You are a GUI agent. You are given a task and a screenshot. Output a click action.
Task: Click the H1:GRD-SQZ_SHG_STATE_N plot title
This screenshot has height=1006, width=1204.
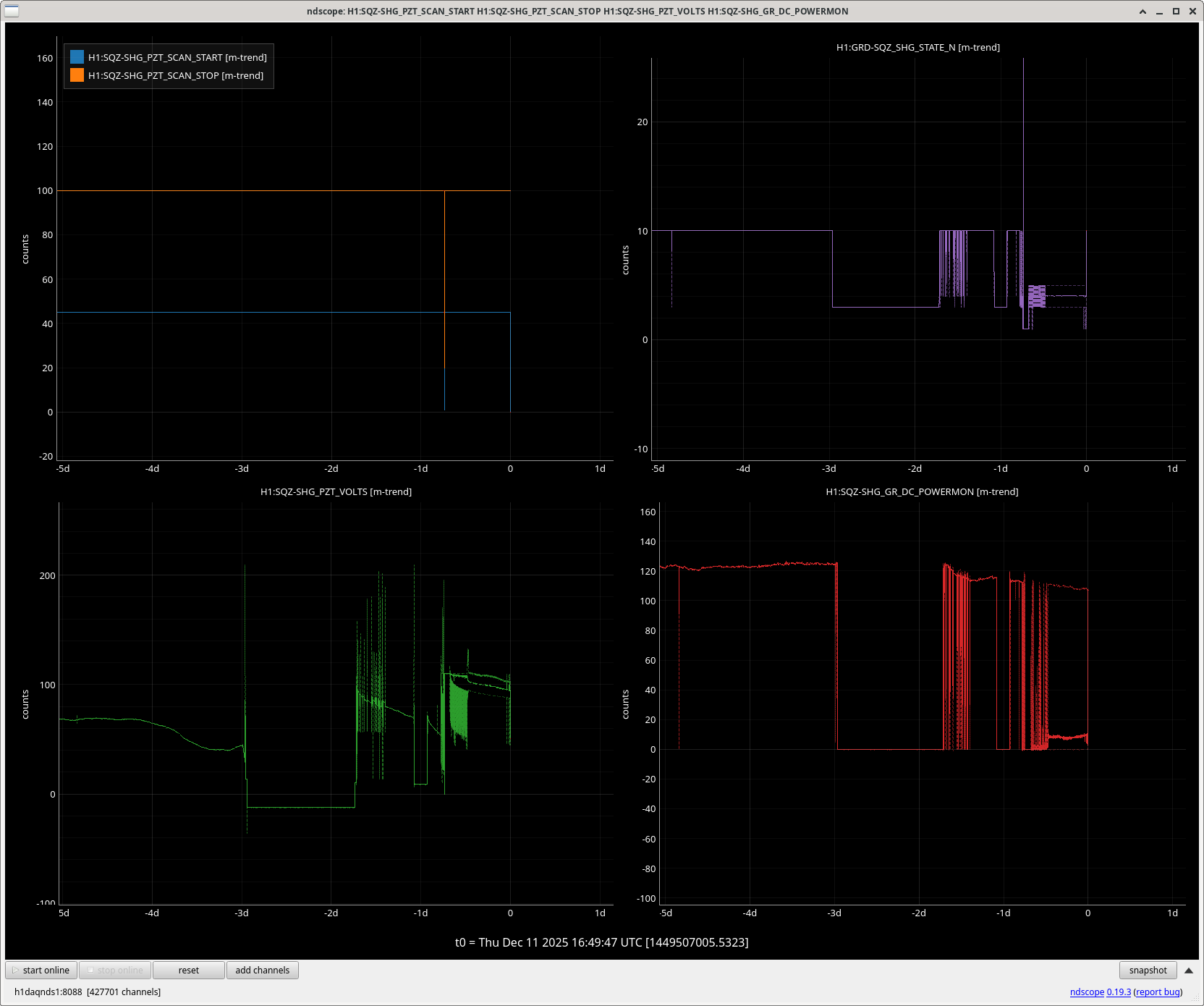[x=917, y=47]
